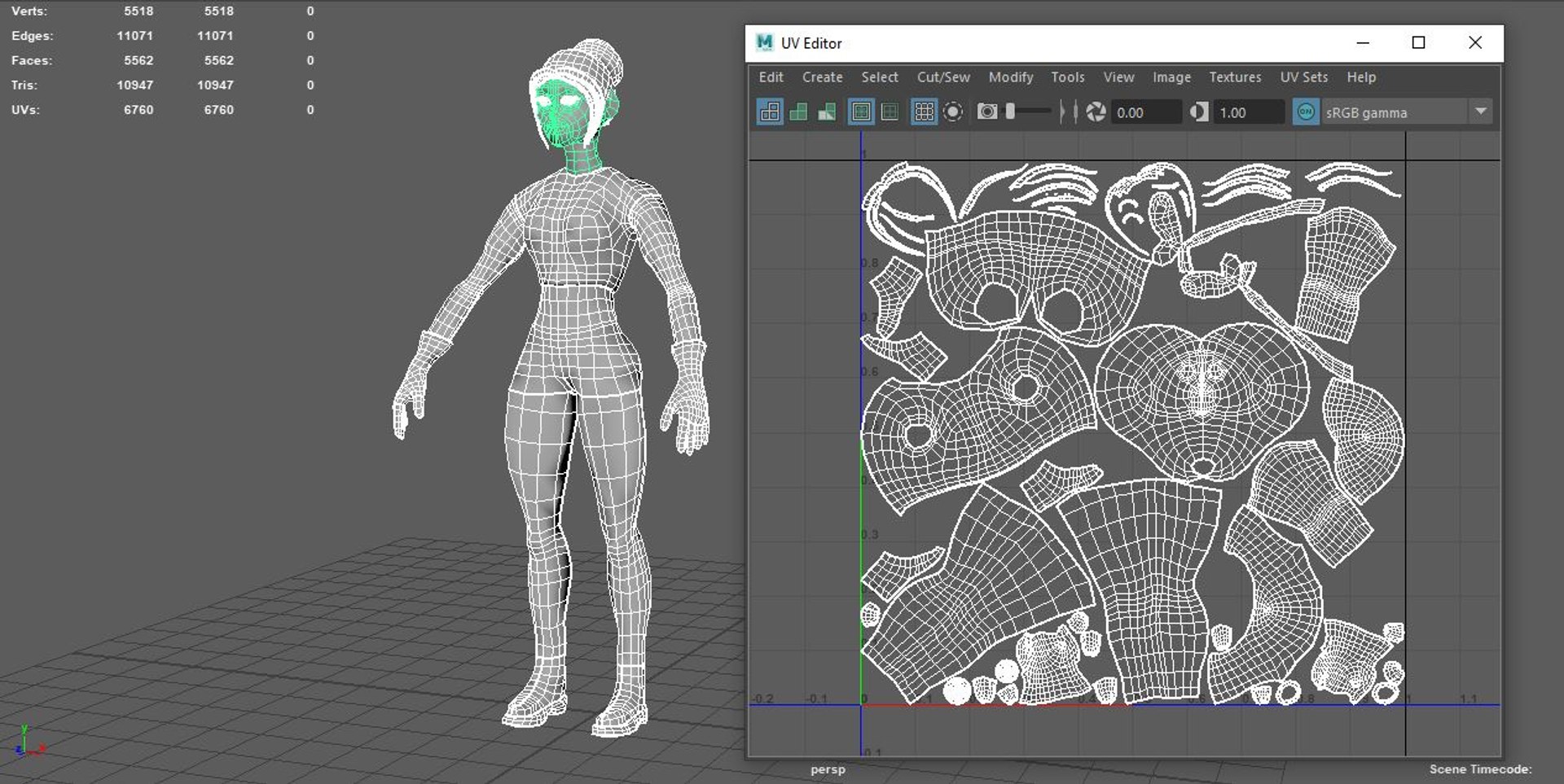The image size is (1564, 784).
Task: Open the Help menu
Action: 1361,77
